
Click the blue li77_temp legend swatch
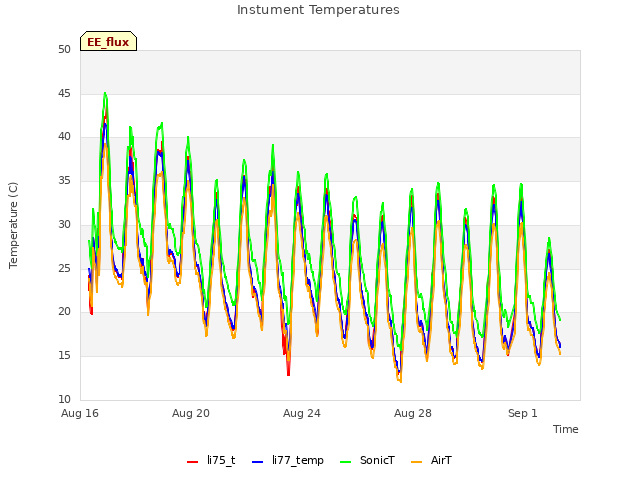pos(258,462)
